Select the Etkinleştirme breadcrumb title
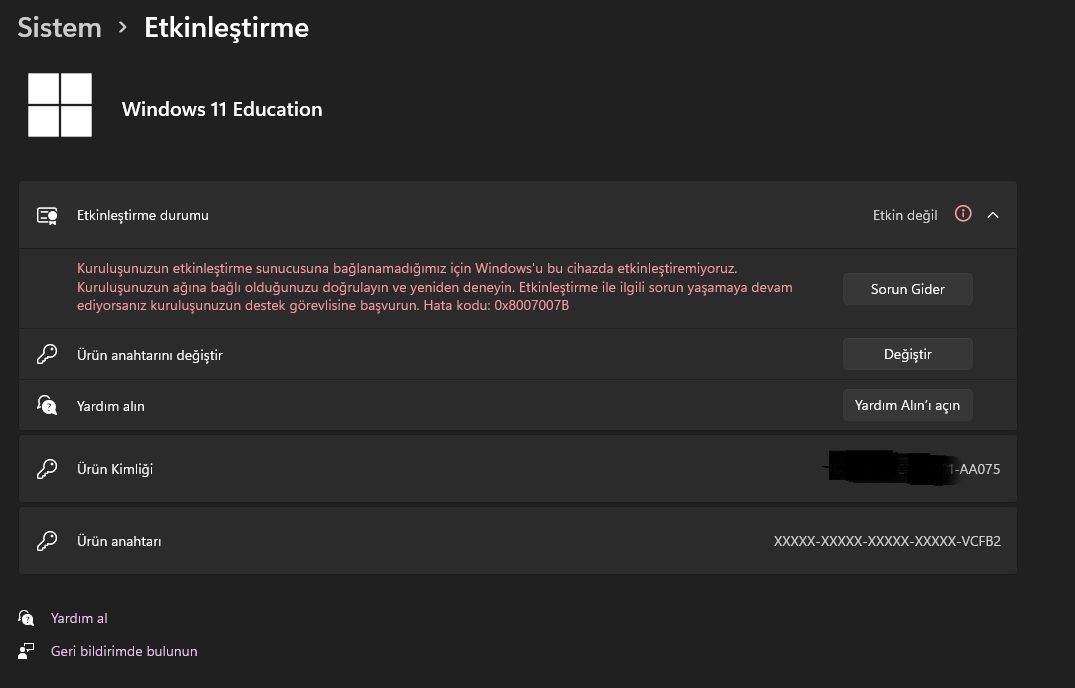This screenshot has height=688, width=1075. click(226, 28)
